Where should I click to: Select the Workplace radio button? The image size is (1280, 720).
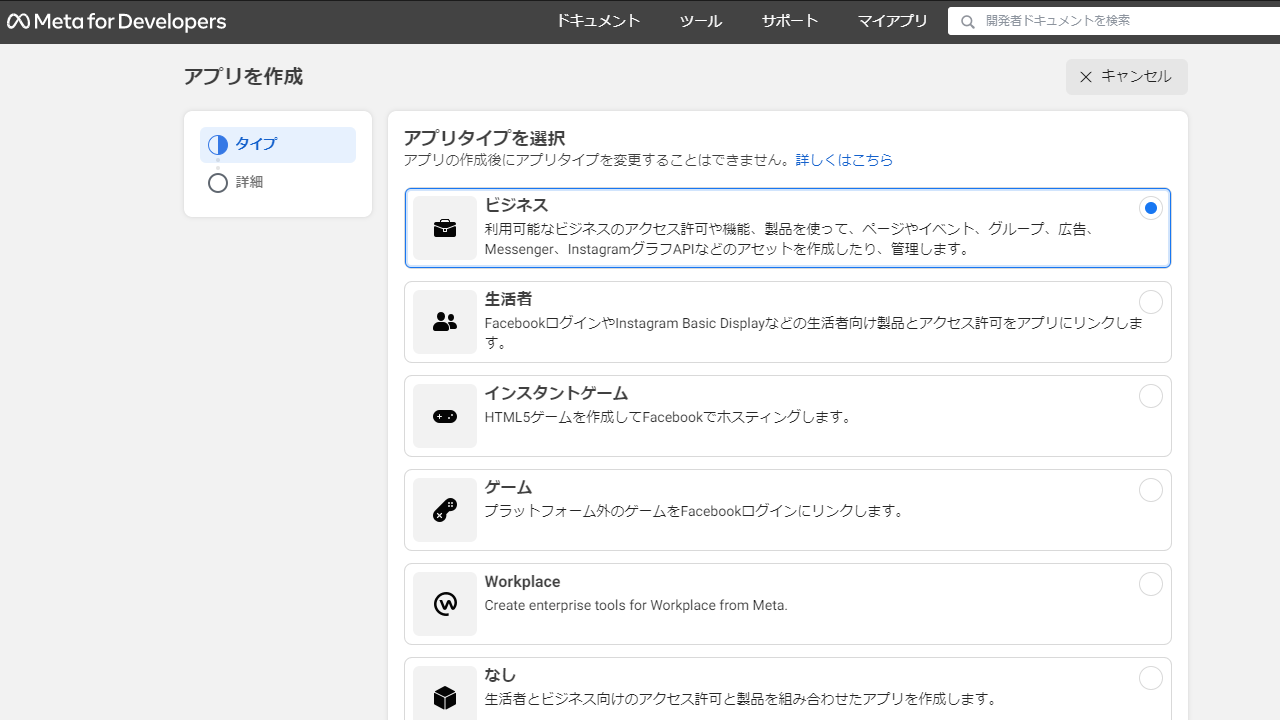pyautogui.click(x=1150, y=584)
